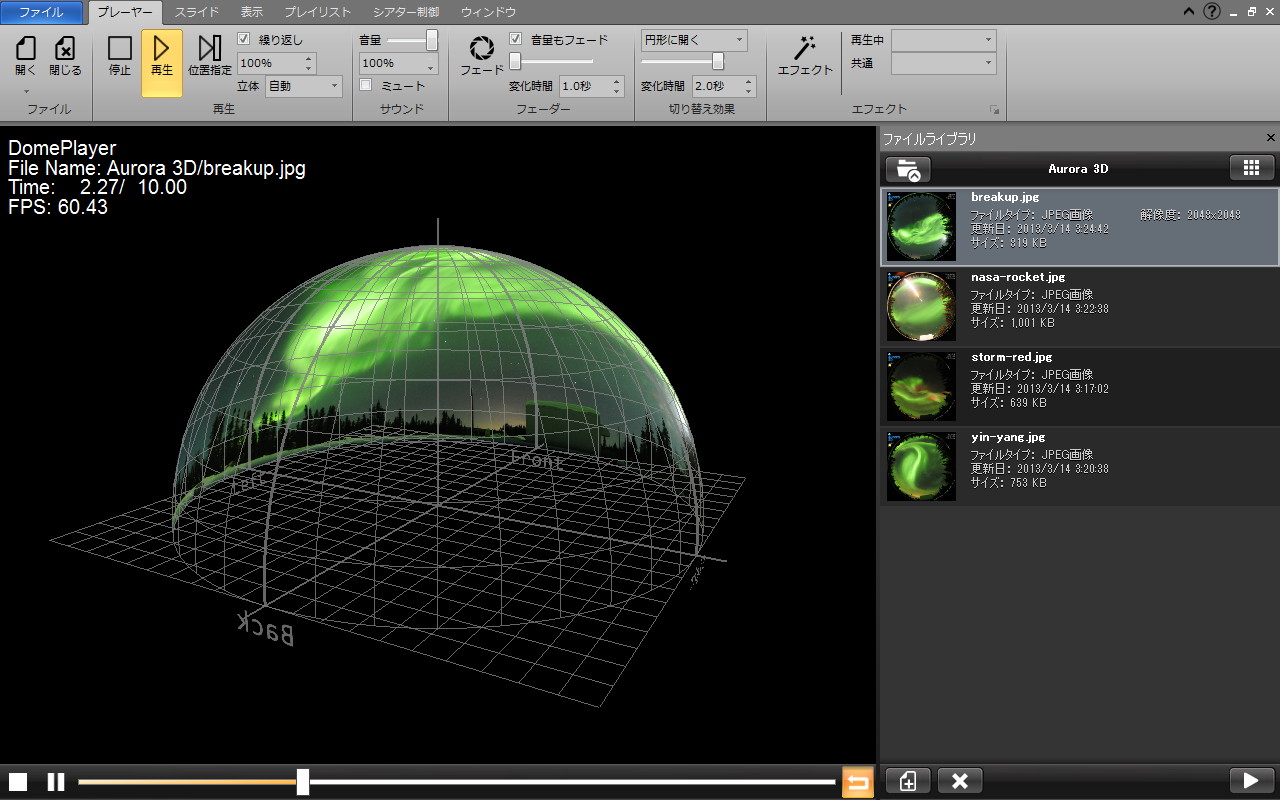Add new file to library list
Screen dimensions: 1280x800
(907, 781)
